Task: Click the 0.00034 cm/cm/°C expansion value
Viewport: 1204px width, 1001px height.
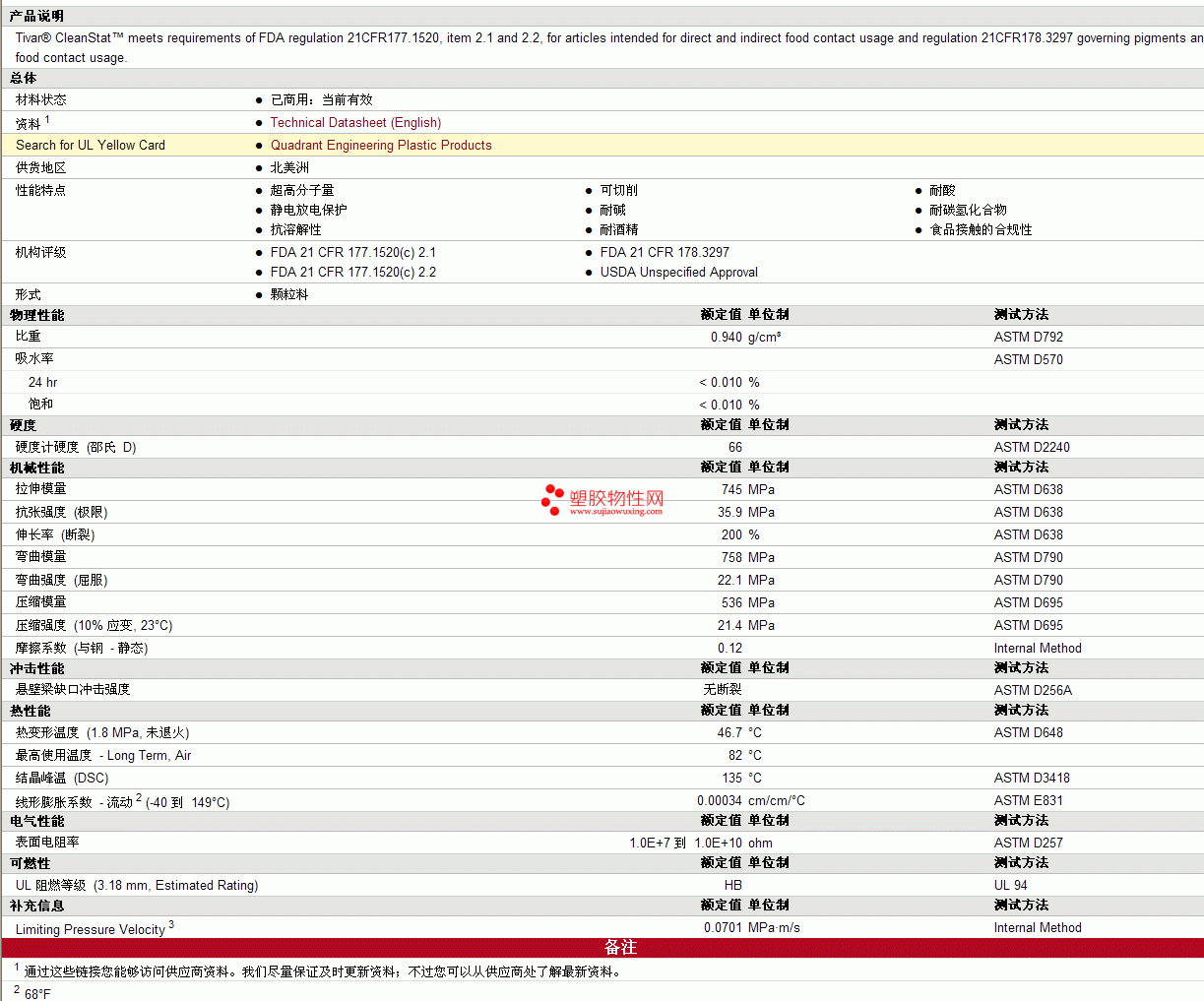Action: tap(751, 800)
